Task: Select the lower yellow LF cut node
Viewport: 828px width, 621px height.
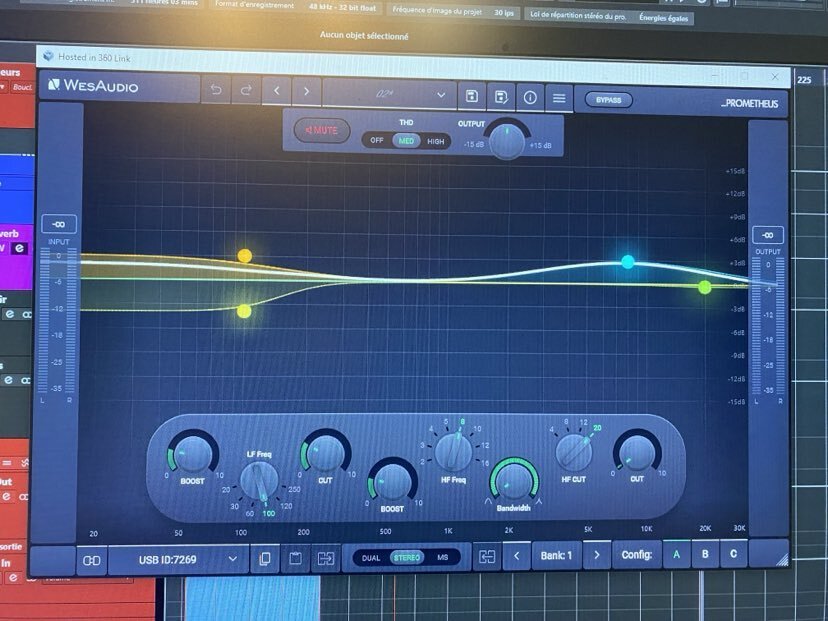Action: (244, 312)
